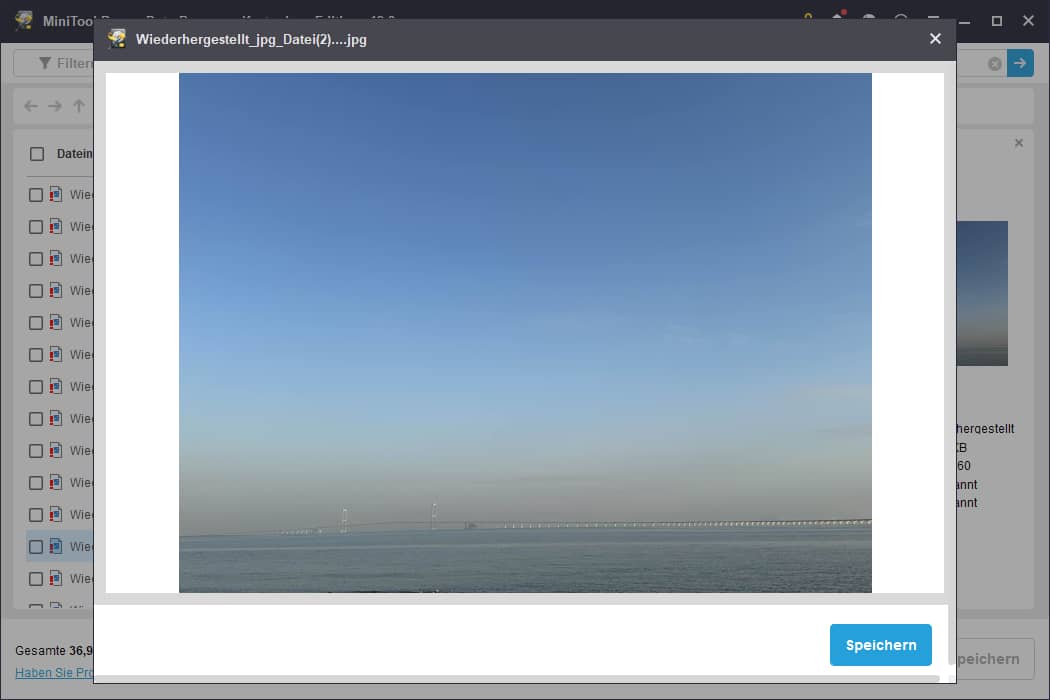The image size is (1050, 700).
Task: Click Speichern in the preview dialog
Action: tap(881, 644)
